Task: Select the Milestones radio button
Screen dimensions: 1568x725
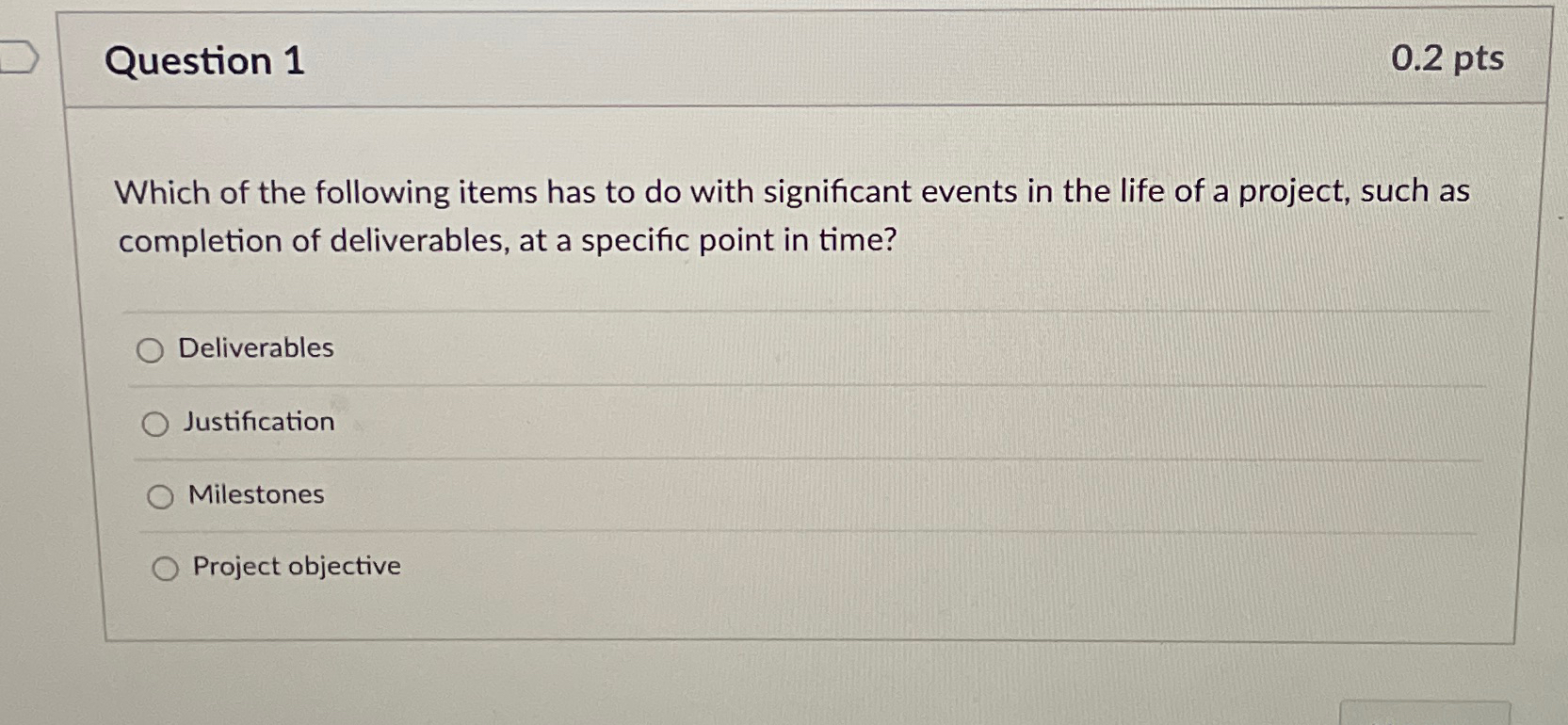Action: (162, 496)
